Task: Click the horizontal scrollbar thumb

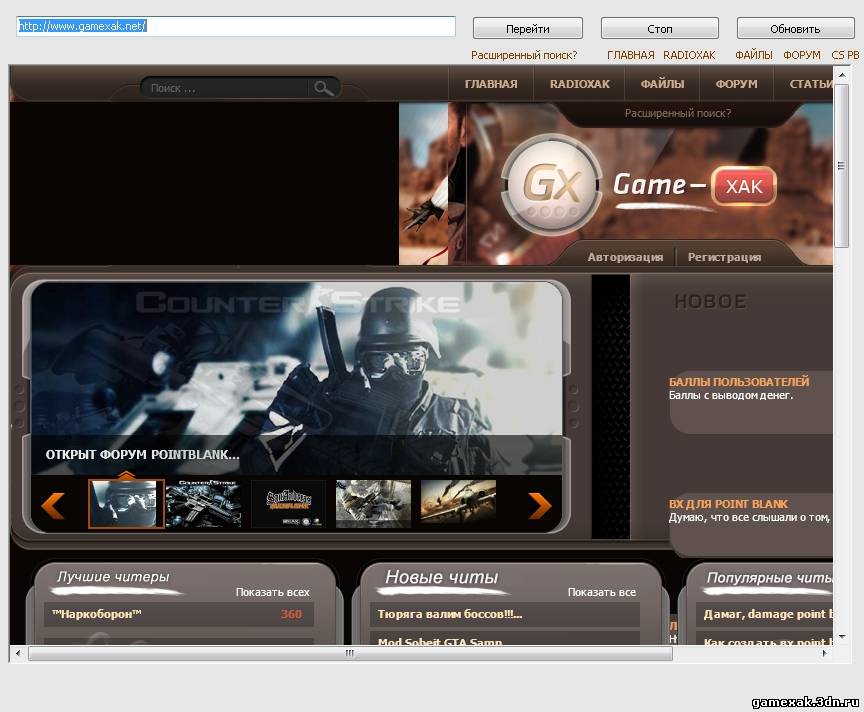Action: 350,654
